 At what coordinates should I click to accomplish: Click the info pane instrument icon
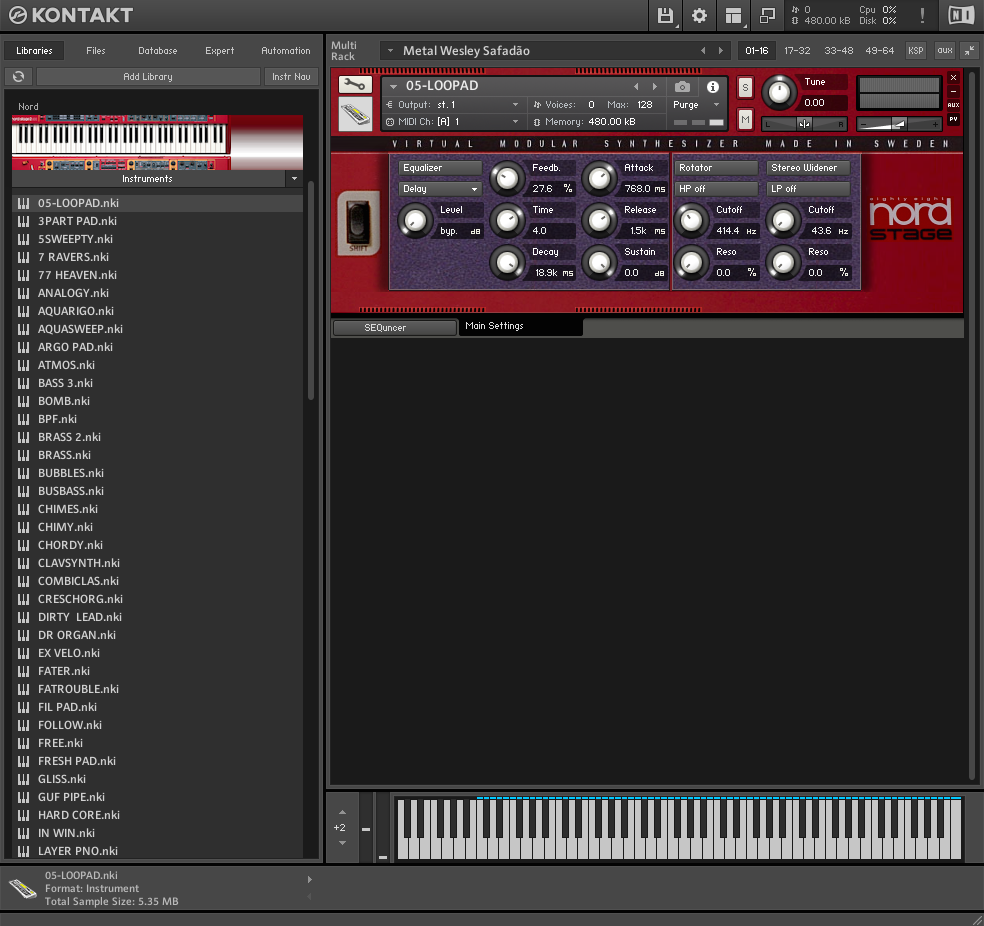click(x=23, y=888)
